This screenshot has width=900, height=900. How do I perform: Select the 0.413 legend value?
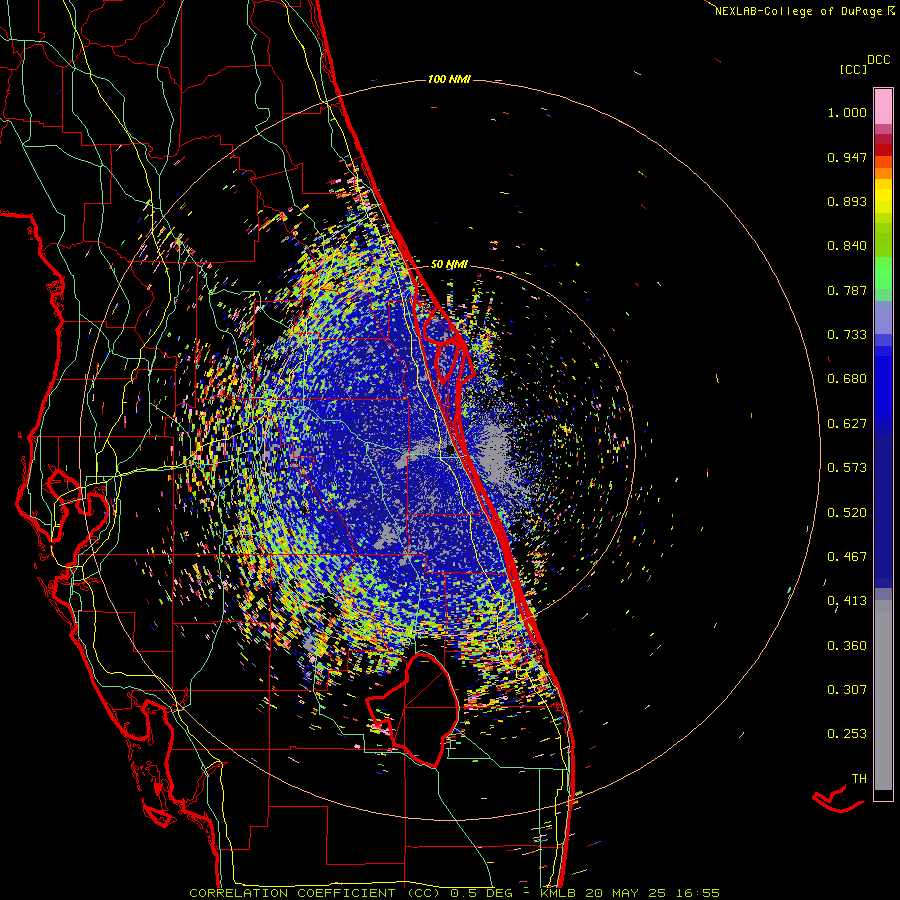(847, 601)
